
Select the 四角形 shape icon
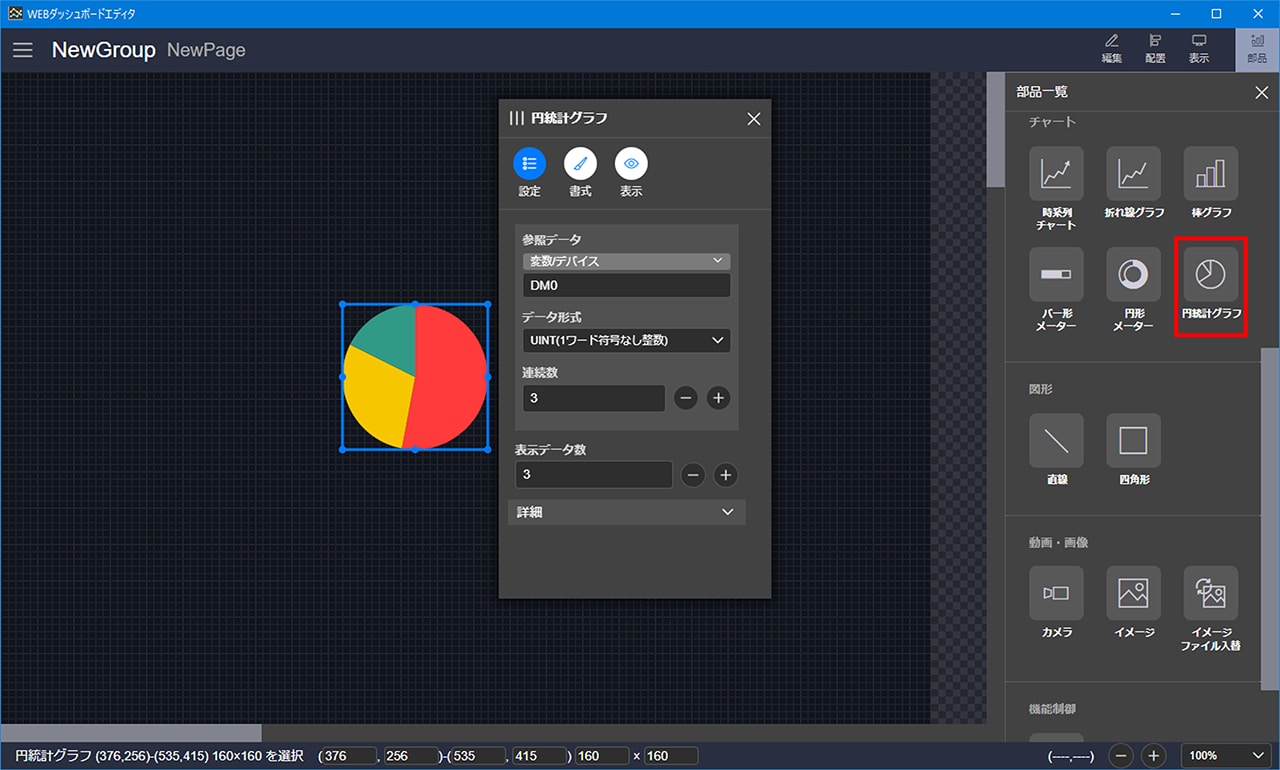click(x=1133, y=441)
